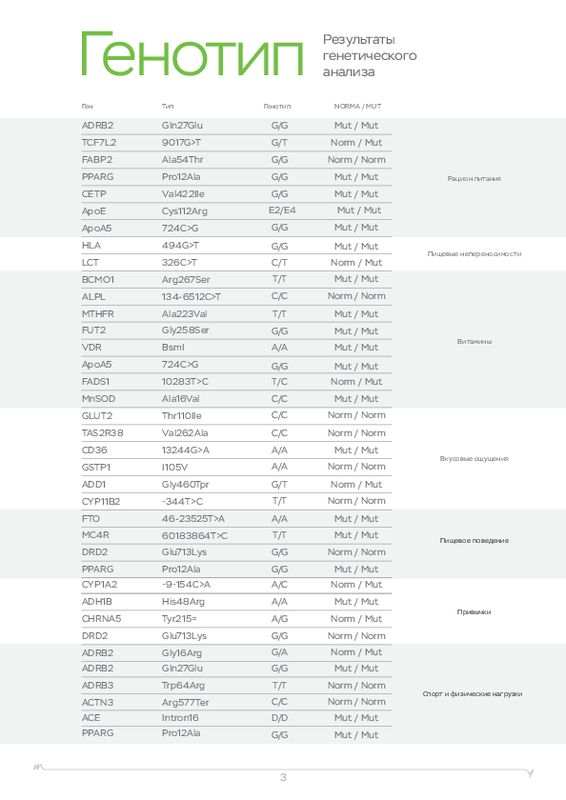Select the Пищевые непереносимости category label

pyautogui.click(x=474, y=254)
